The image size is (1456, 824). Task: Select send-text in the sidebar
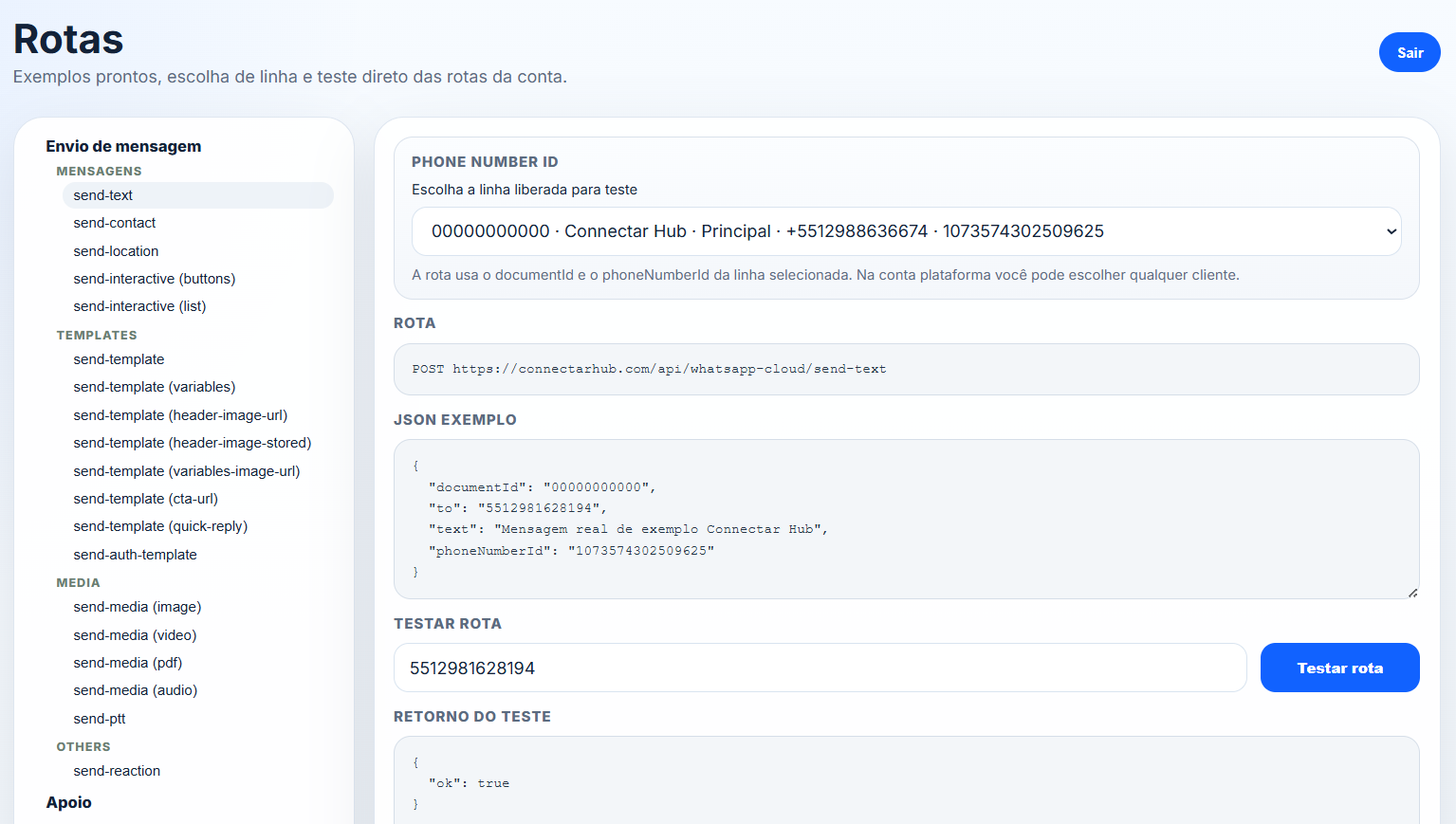[x=103, y=195]
